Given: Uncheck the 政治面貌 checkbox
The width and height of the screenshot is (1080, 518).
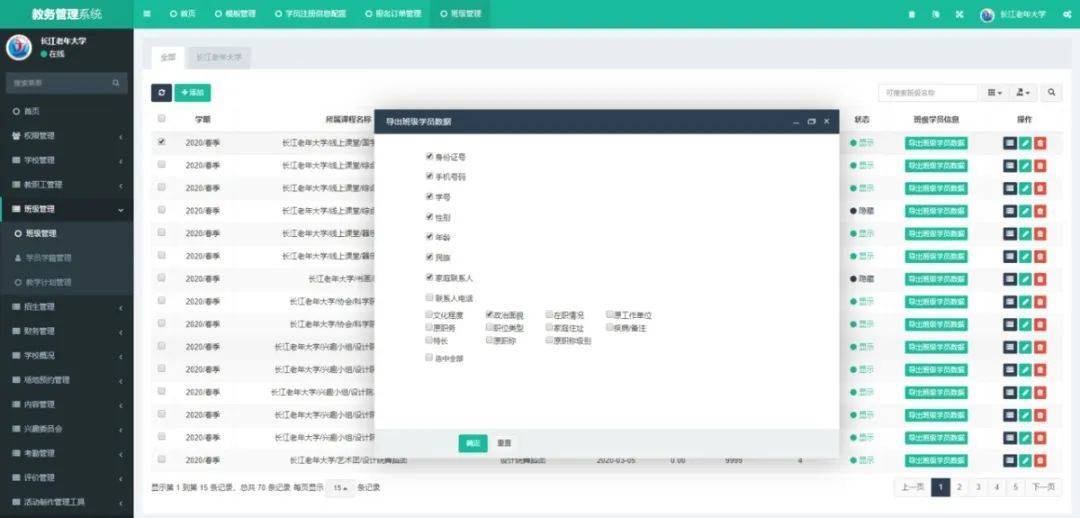Looking at the screenshot, I should coord(490,315).
